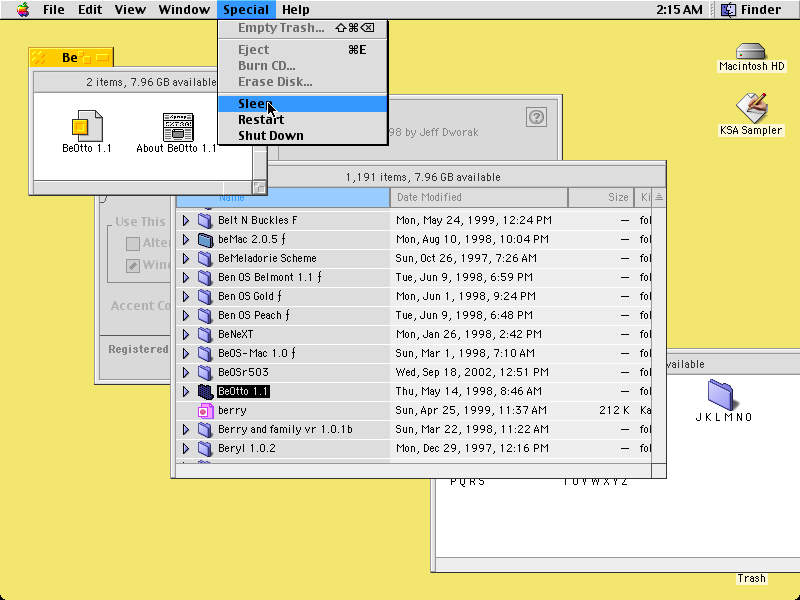Viewport: 800px width, 600px height.
Task: Select the About BeOtto 1.1 icon
Action: click(x=178, y=127)
